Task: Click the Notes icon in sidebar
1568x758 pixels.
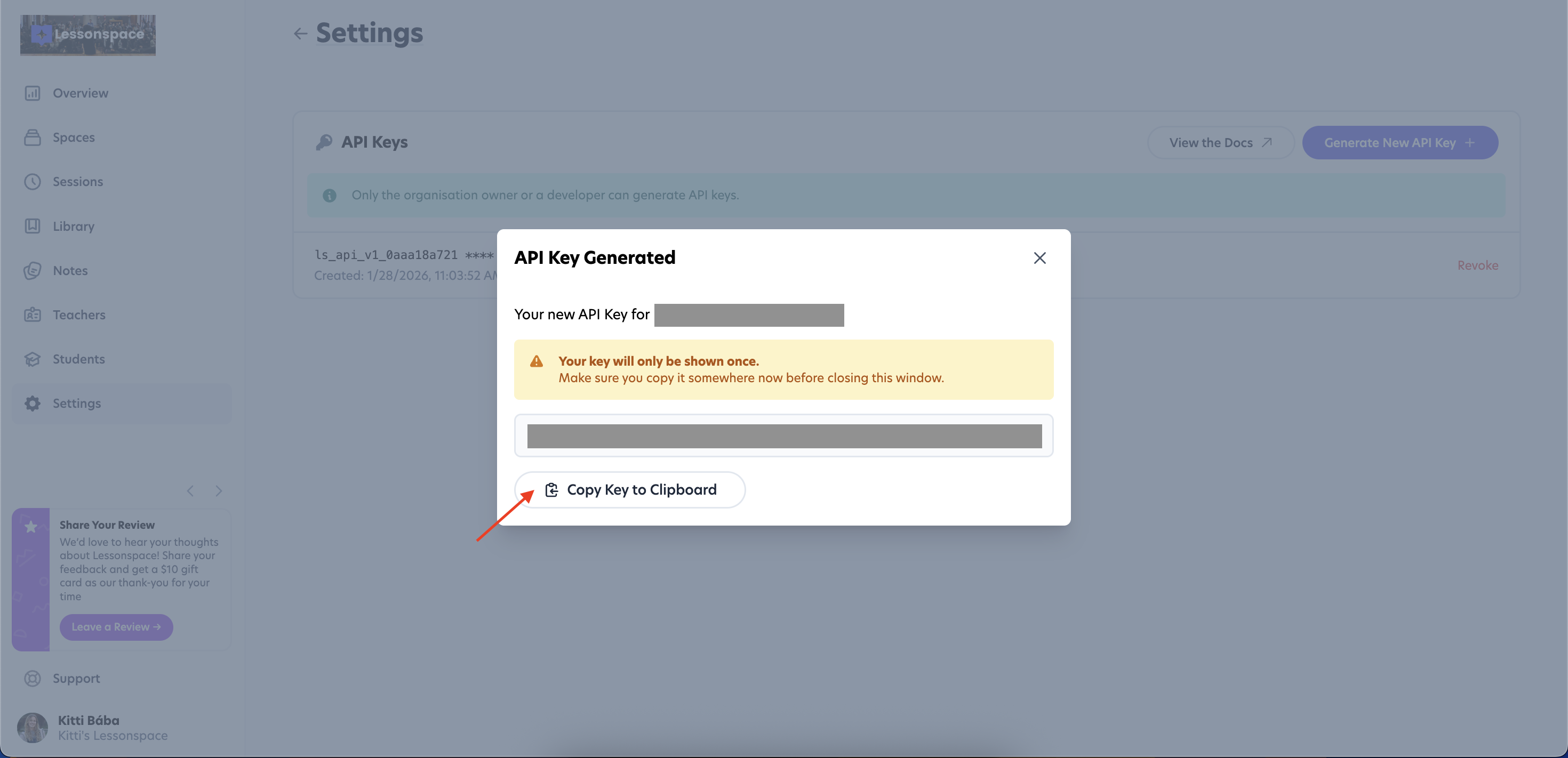Action: 32,271
